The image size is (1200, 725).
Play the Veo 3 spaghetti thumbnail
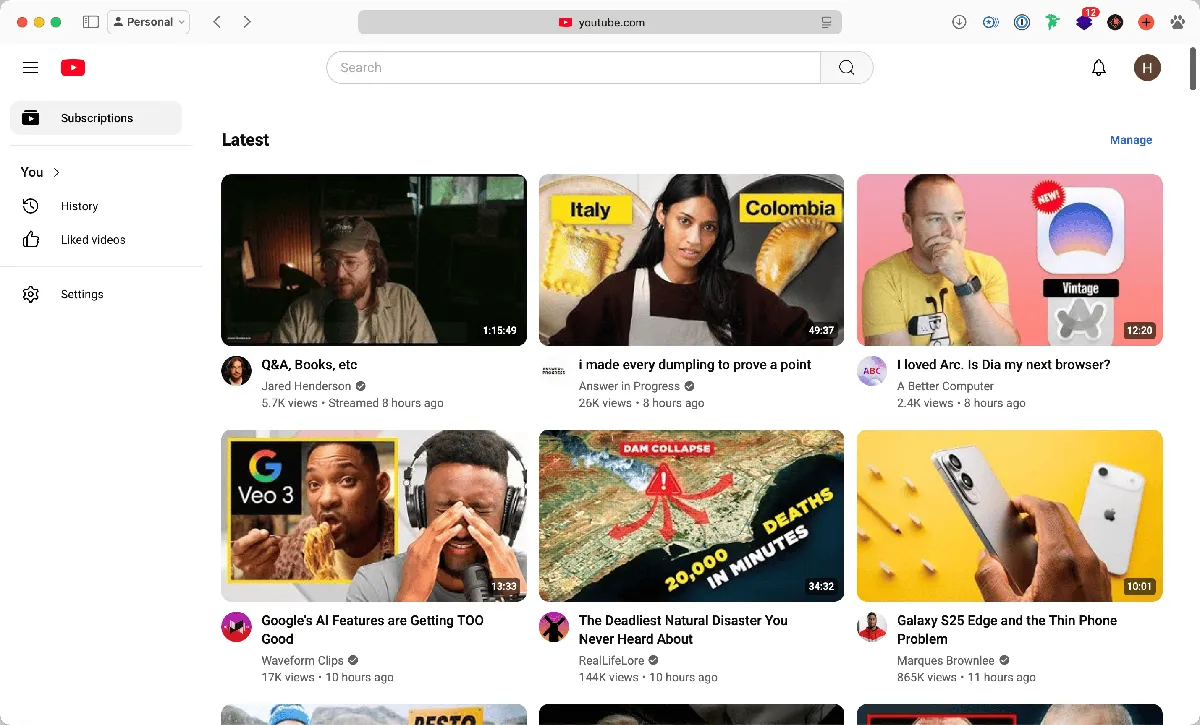(374, 516)
